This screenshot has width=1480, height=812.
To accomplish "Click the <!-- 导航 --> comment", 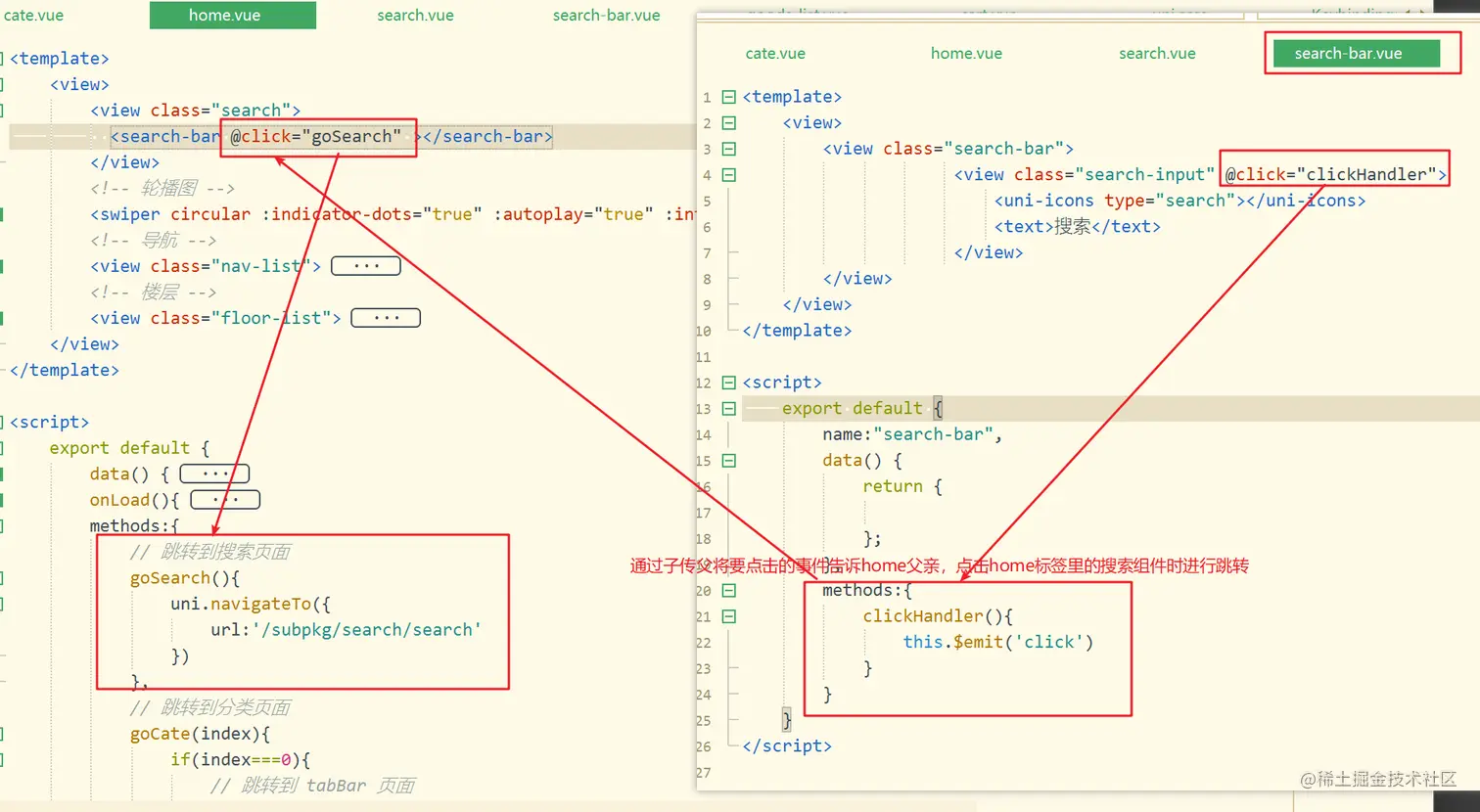I will point(153,240).
